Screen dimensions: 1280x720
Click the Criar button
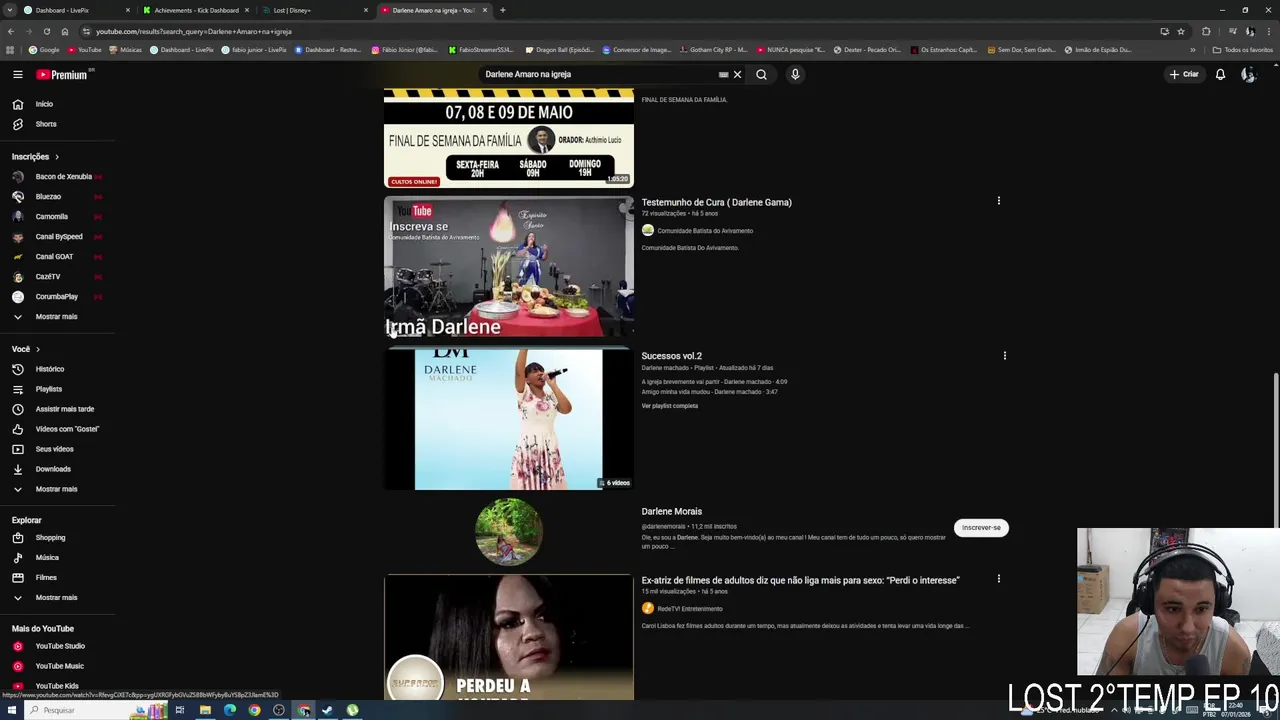coord(1184,74)
